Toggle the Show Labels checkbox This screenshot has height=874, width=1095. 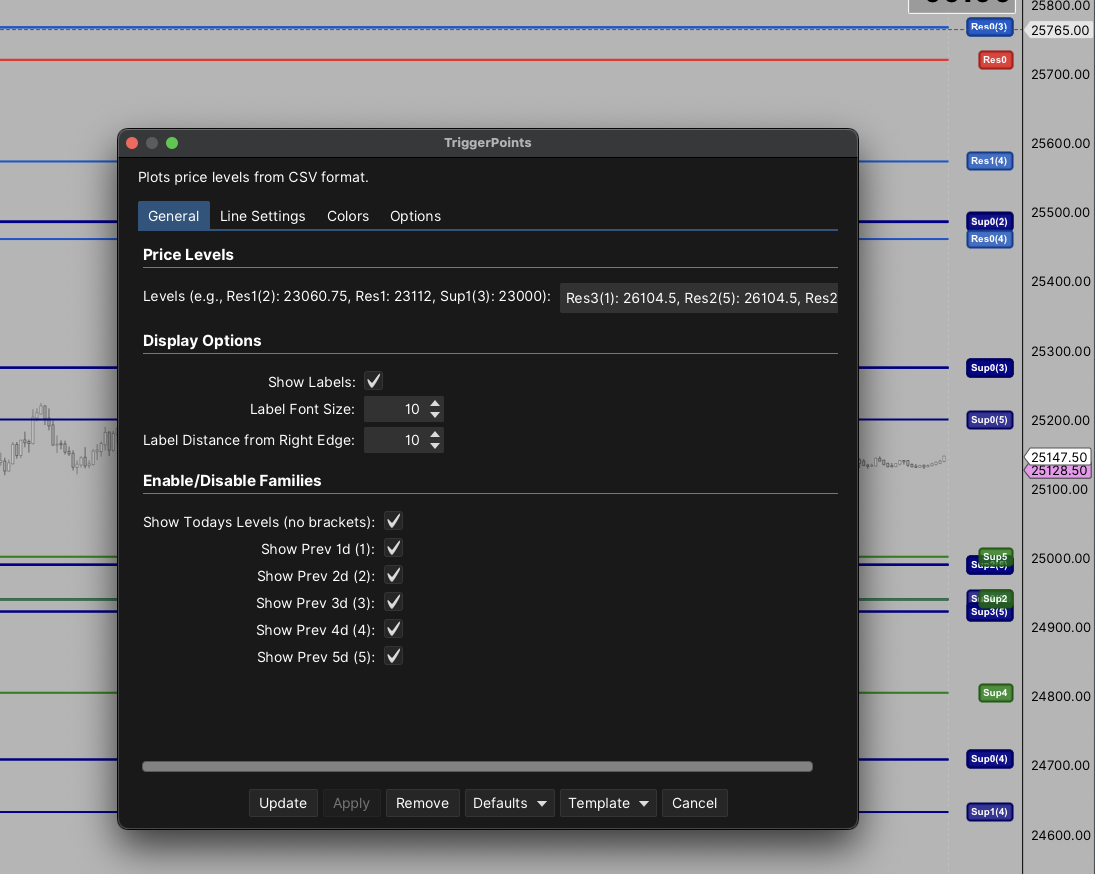coord(373,381)
